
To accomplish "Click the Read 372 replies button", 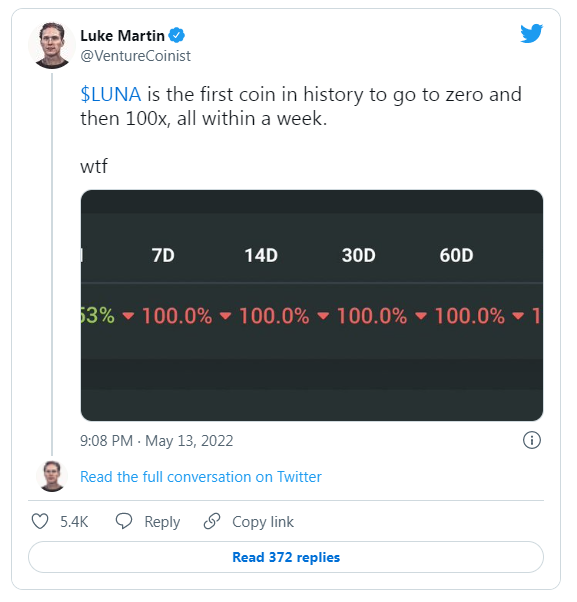I will point(286,557).
